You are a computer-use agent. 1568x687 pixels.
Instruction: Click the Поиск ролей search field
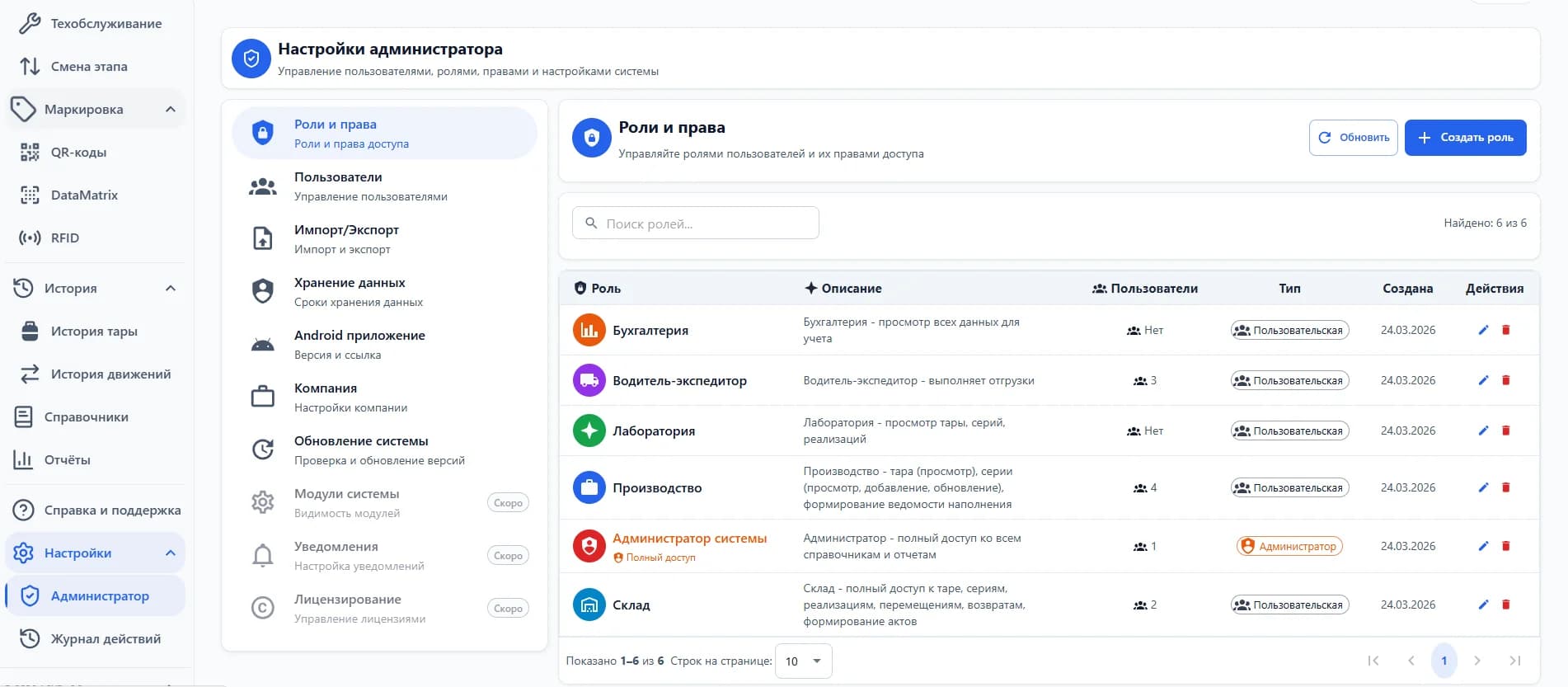click(696, 223)
